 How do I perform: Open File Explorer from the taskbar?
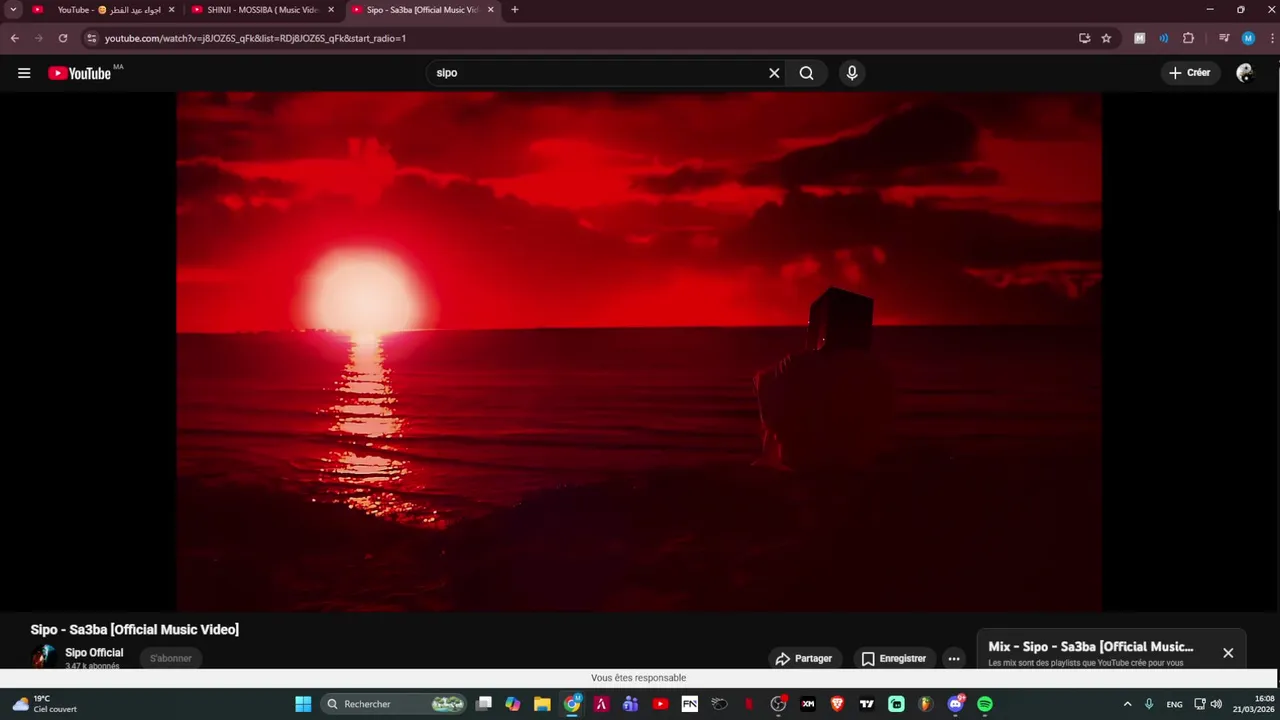click(542, 704)
